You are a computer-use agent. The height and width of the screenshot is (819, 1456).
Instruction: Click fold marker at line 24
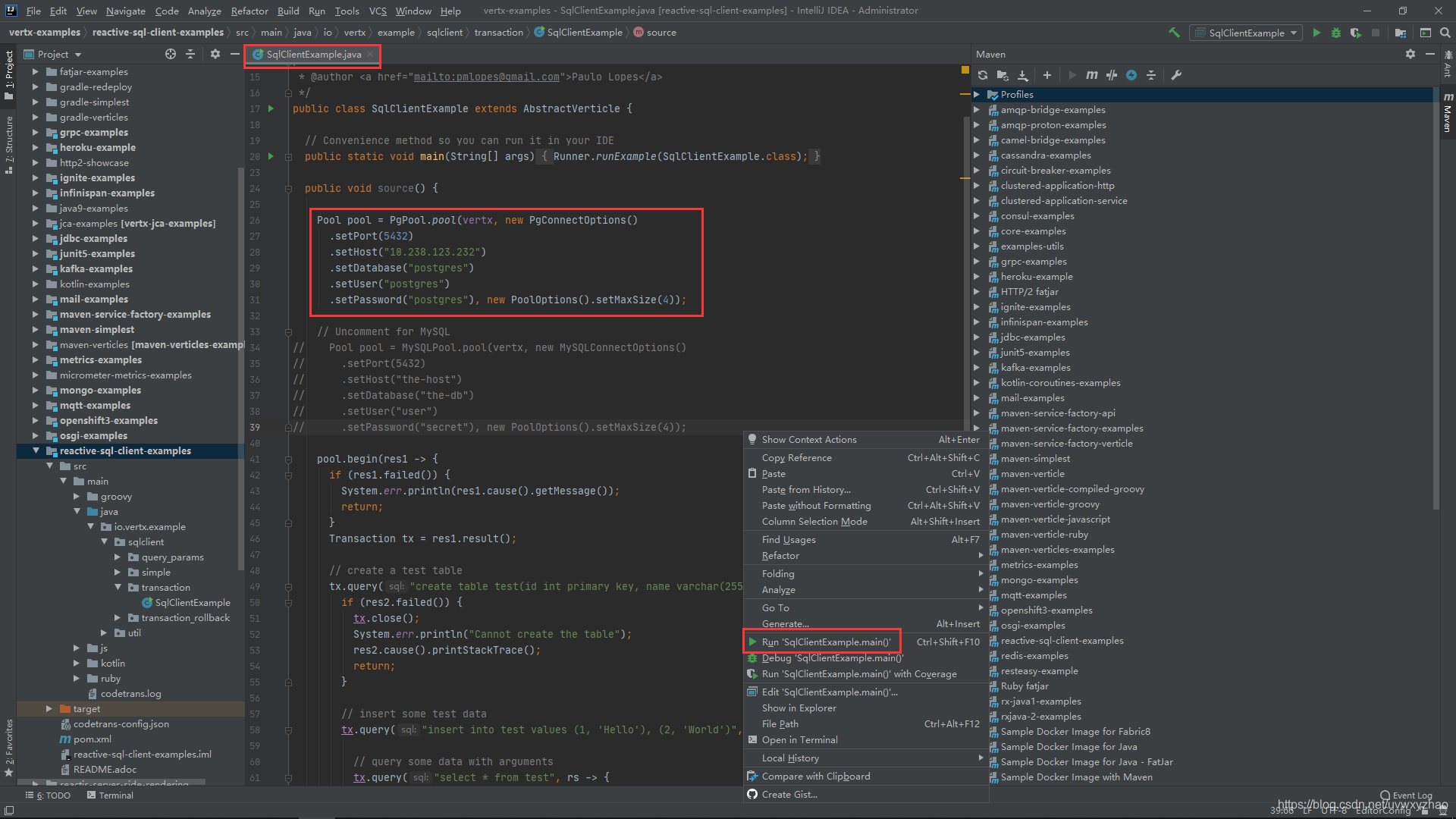pyautogui.click(x=288, y=188)
